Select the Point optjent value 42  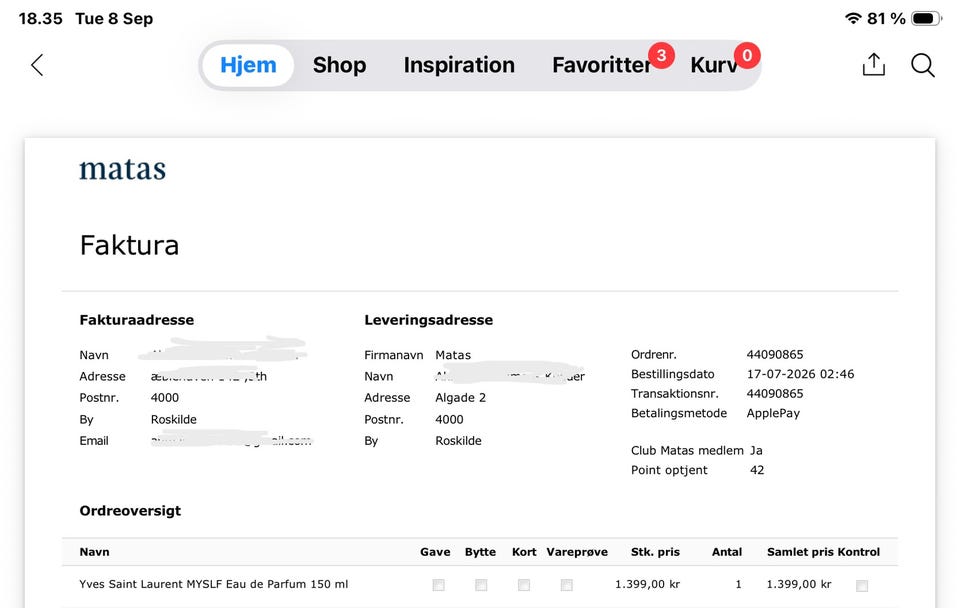point(757,470)
